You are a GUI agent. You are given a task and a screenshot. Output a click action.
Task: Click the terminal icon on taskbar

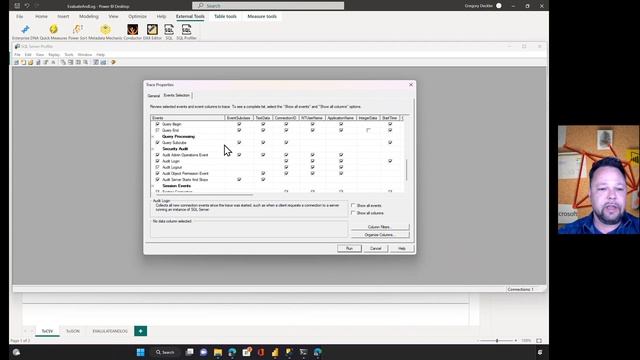tap(303, 352)
